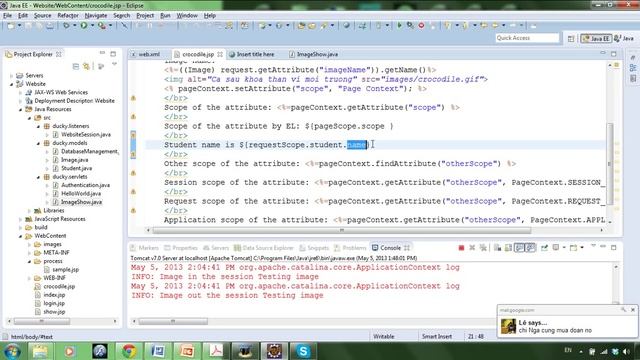Click the Windows Start button

coord(11,351)
